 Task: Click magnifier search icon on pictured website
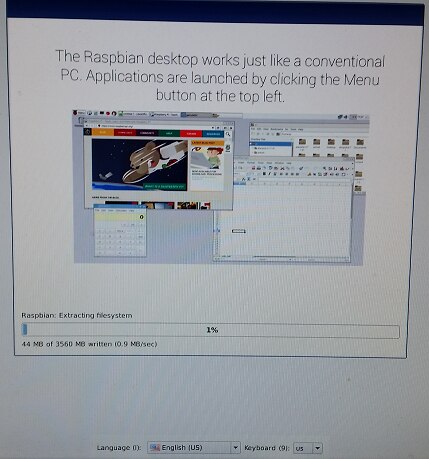(228, 134)
